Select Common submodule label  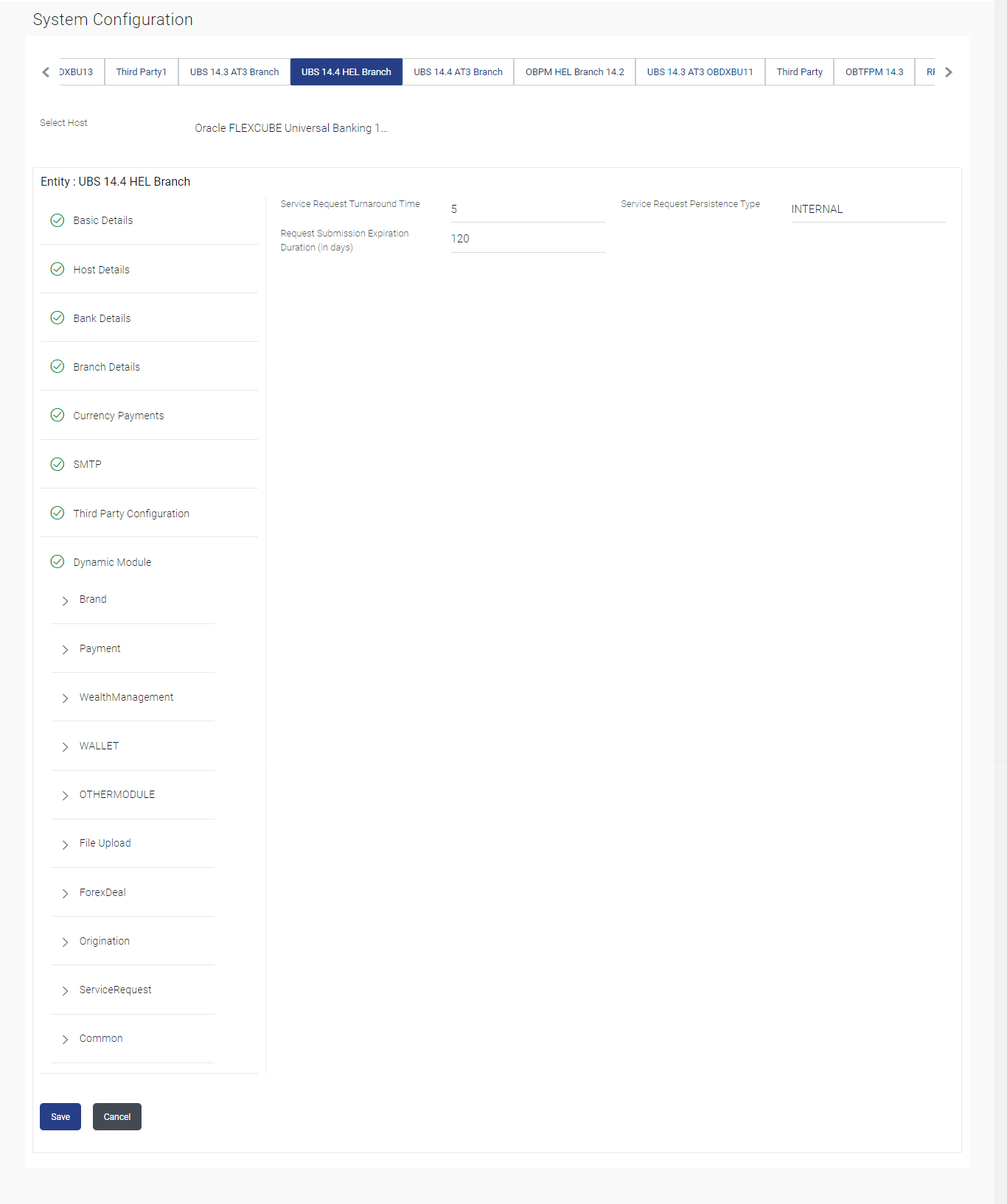pos(101,1038)
